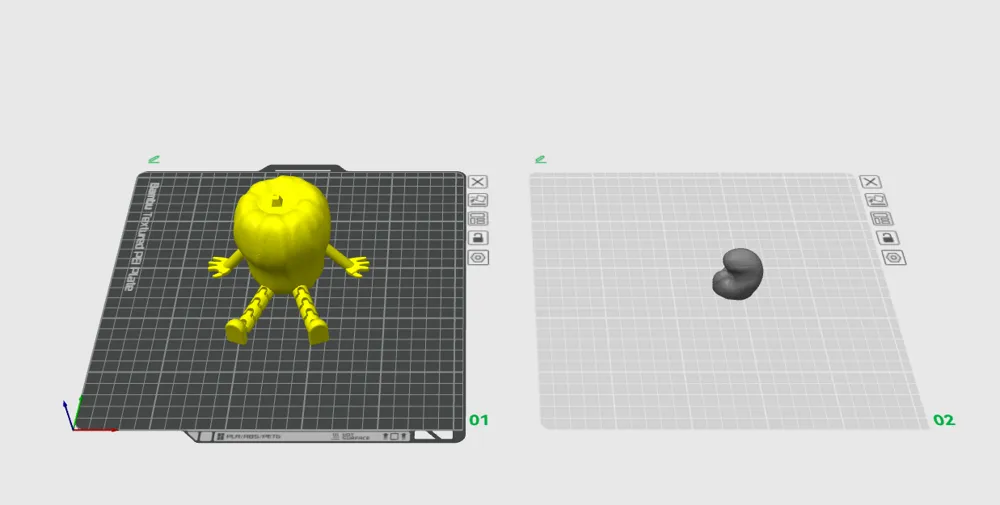
Task: Toggle the lock on plate 01
Action: pos(478,238)
